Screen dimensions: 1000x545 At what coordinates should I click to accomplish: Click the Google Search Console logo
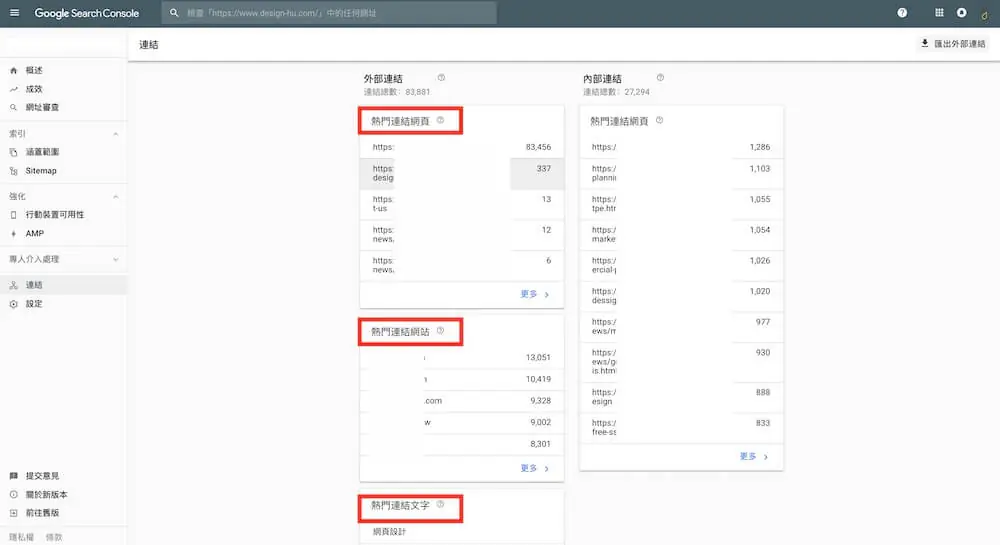click(x=87, y=13)
